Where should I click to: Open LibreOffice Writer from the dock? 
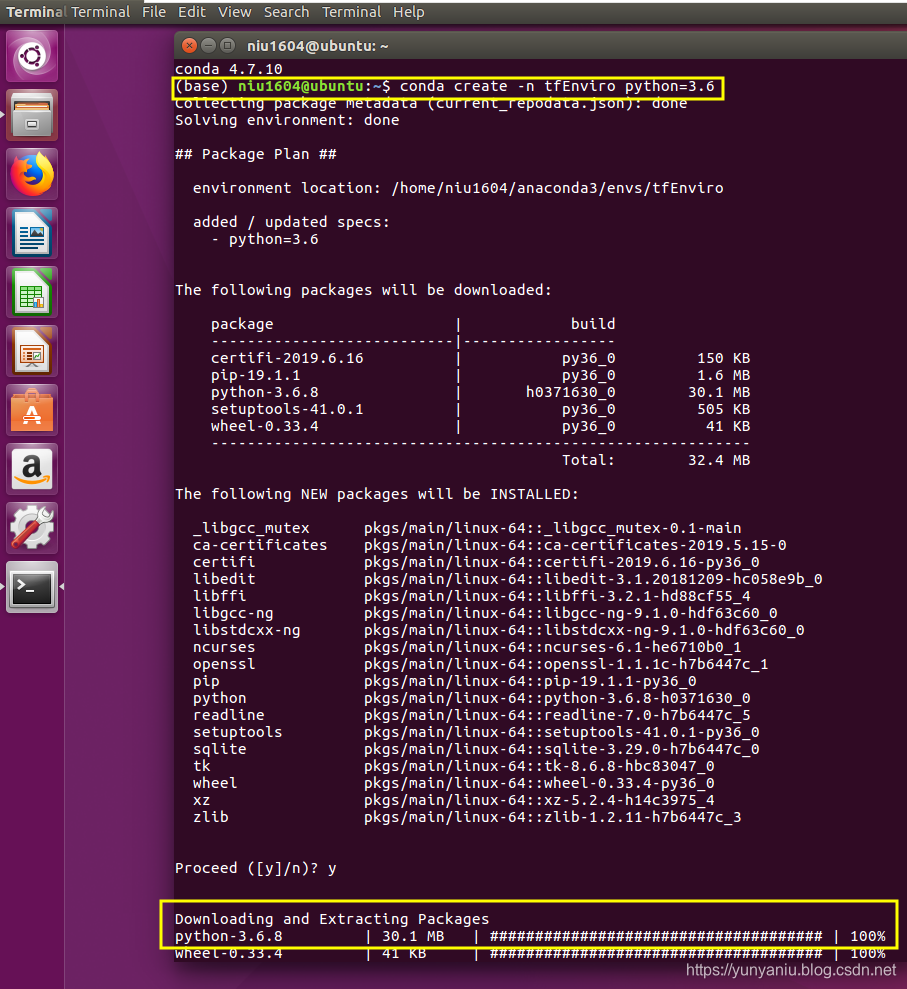pyautogui.click(x=31, y=232)
